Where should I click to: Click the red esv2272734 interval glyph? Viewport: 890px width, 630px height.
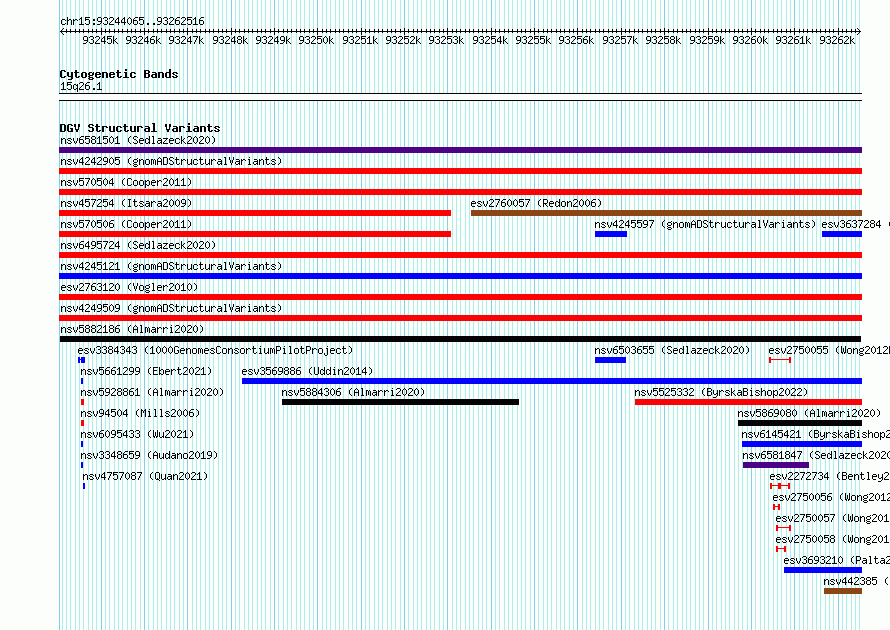click(780, 486)
